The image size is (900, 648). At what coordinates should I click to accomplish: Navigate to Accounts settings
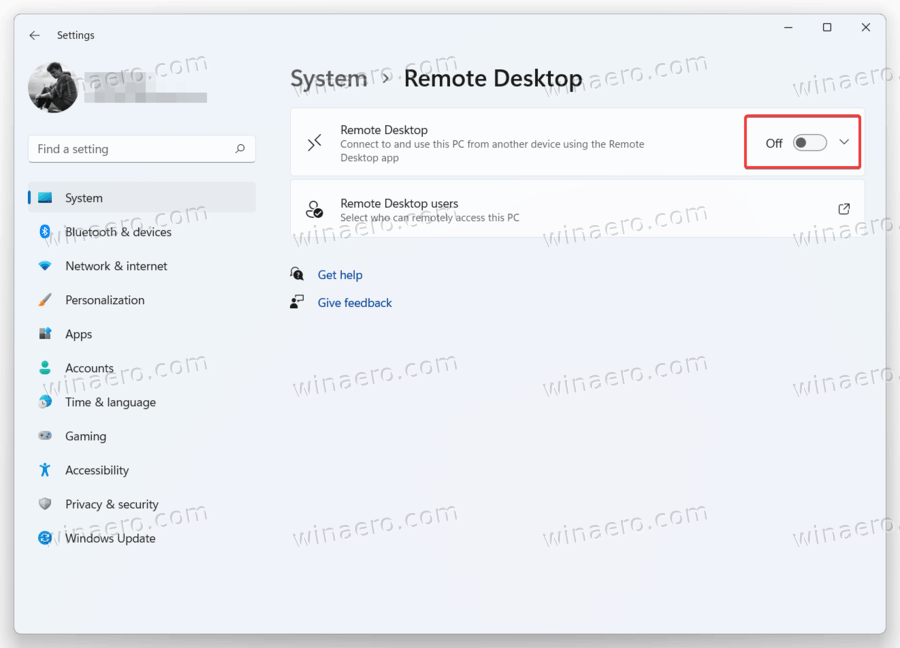click(x=142, y=368)
